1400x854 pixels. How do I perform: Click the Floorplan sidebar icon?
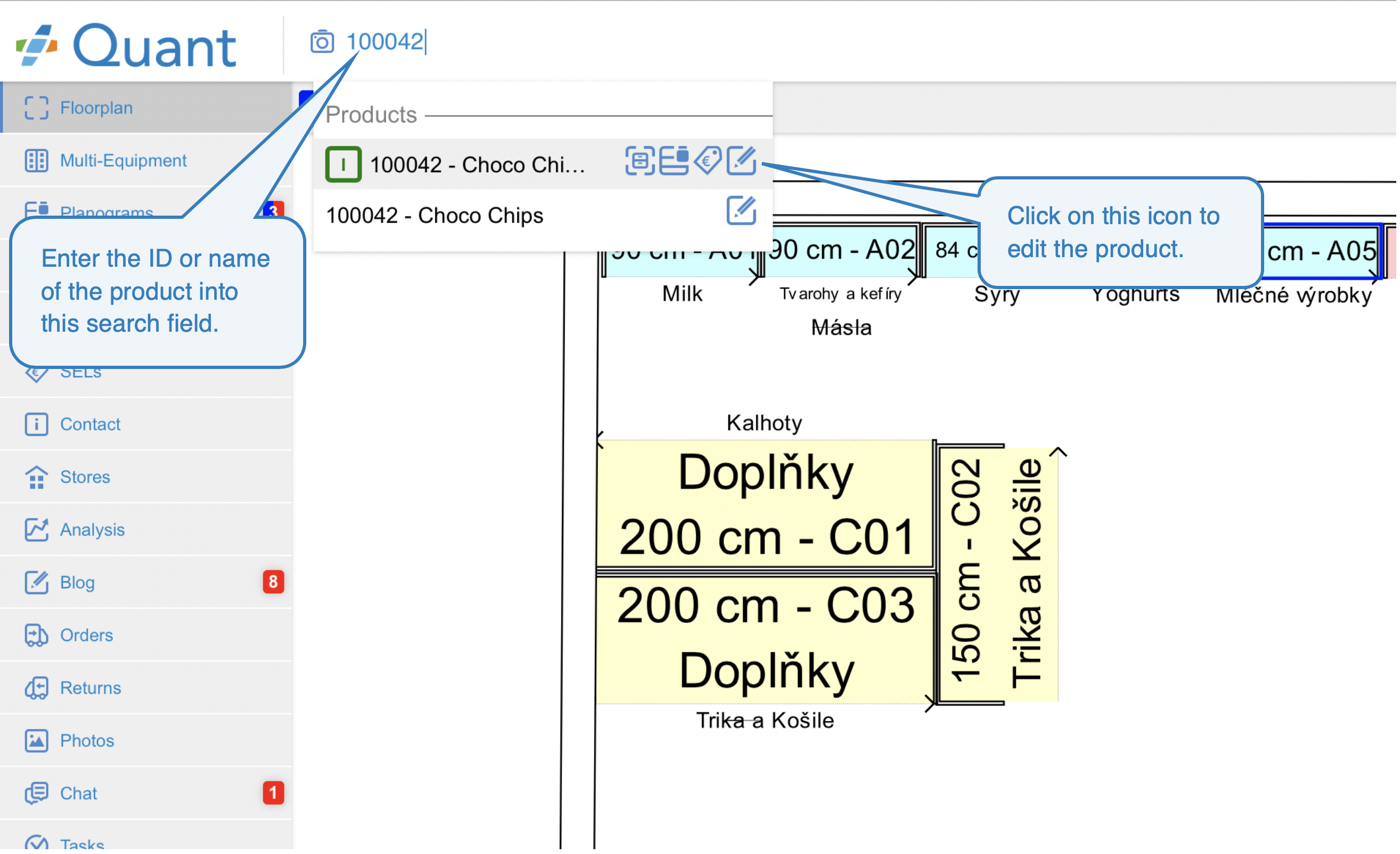pyautogui.click(x=36, y=108)
